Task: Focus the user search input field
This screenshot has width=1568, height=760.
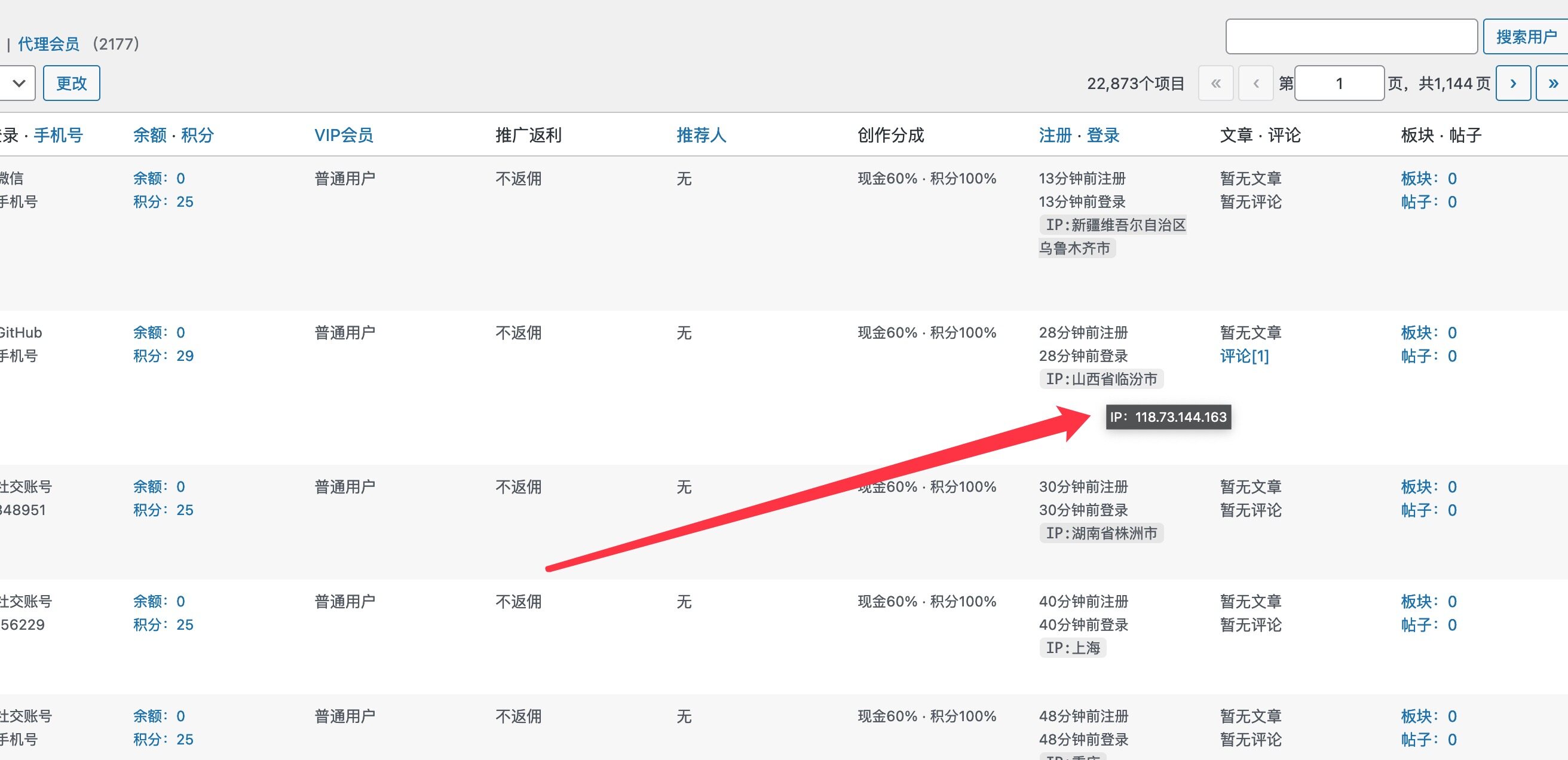Action: [x=1350, y=37]
